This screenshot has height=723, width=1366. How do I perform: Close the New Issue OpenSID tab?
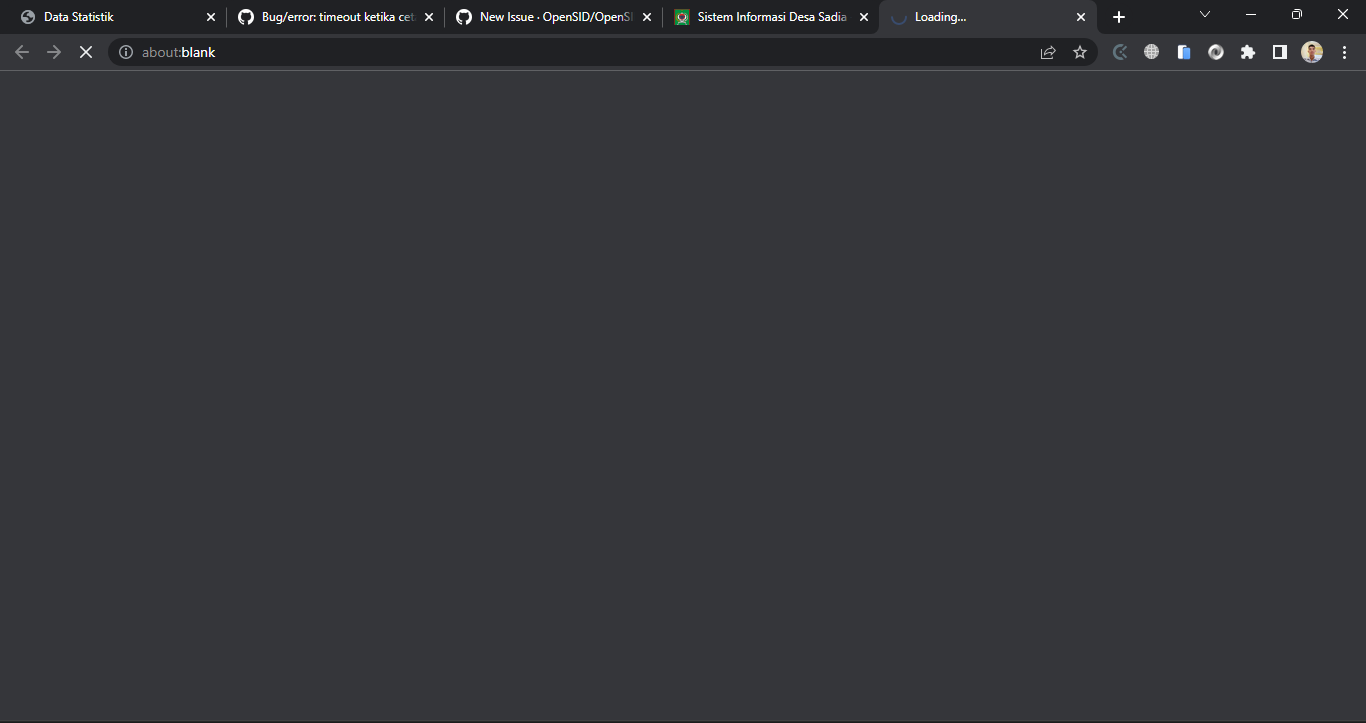(x=647, y=17)
